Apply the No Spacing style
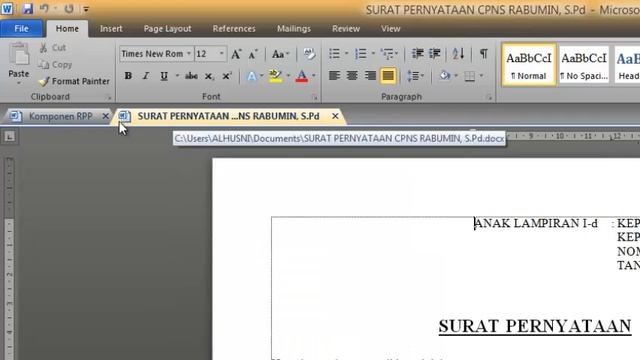The width and height of the screenshot is (640, 360). click(x=584, y=65)
